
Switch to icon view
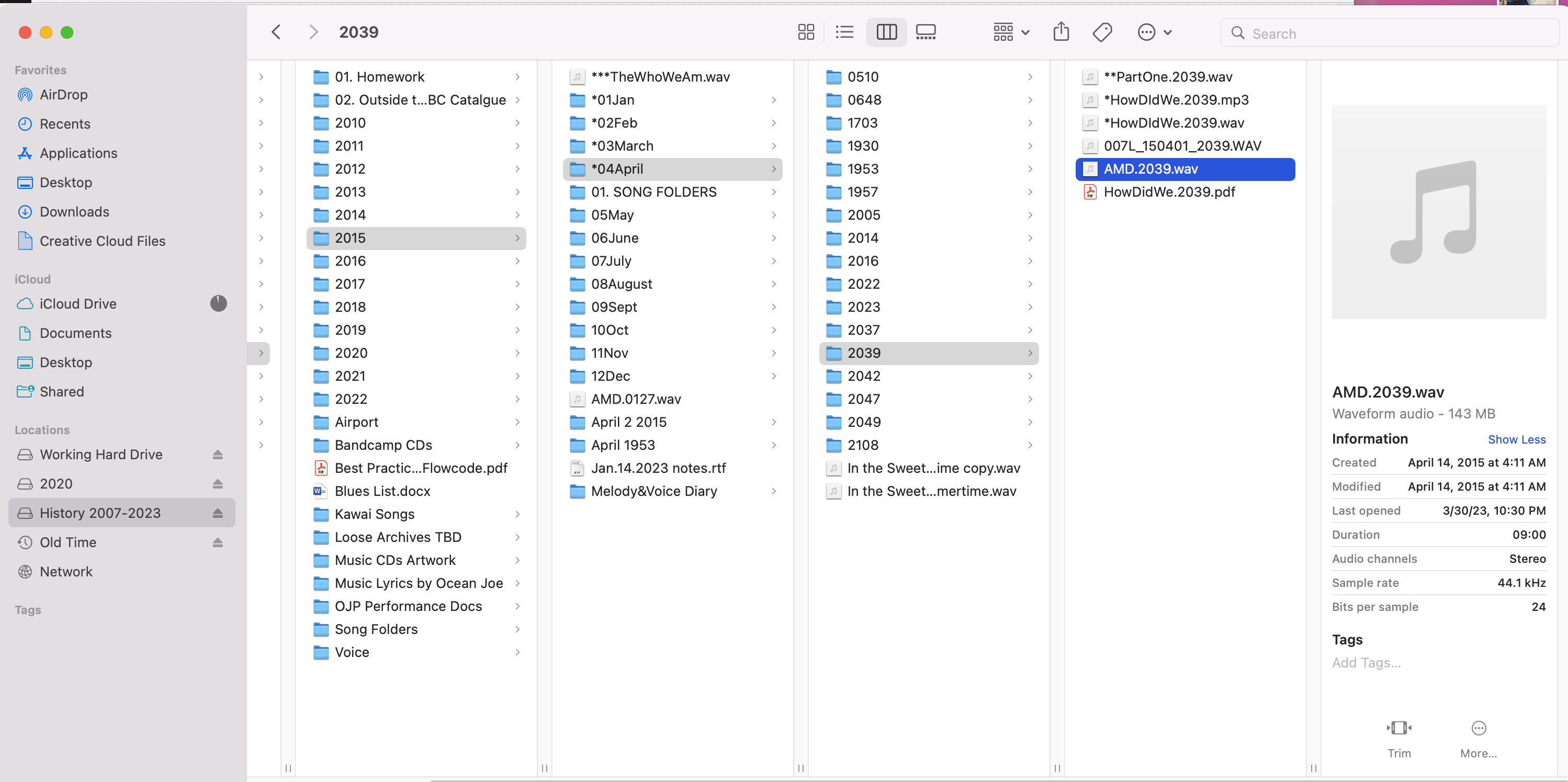point(806,32)
